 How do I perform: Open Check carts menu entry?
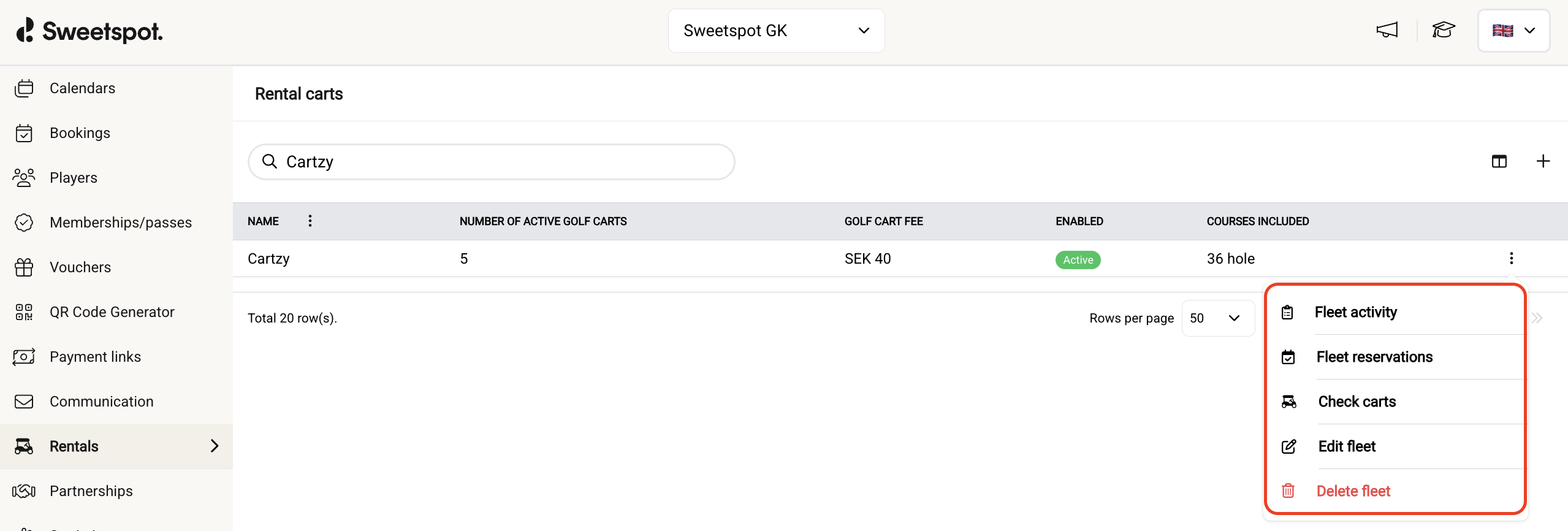(1357, 402)
